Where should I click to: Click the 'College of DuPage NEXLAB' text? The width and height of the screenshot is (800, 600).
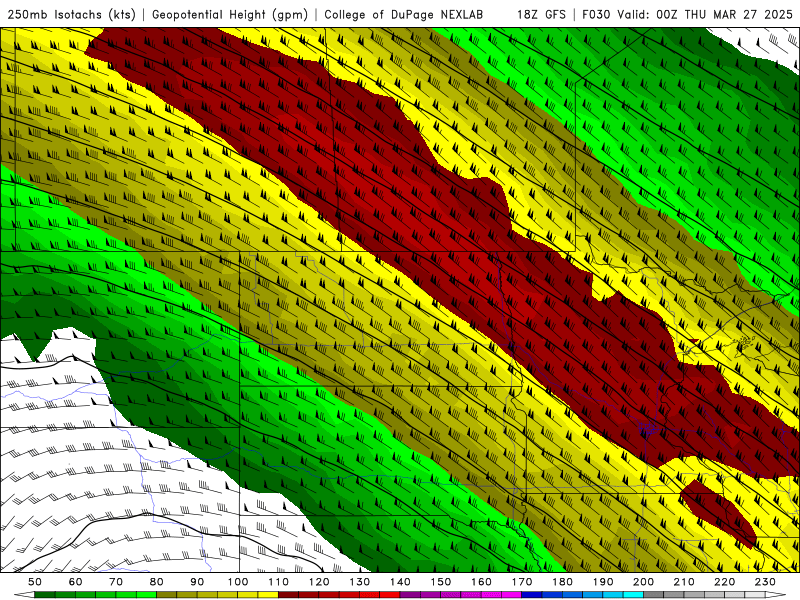[x=404, y=15]
